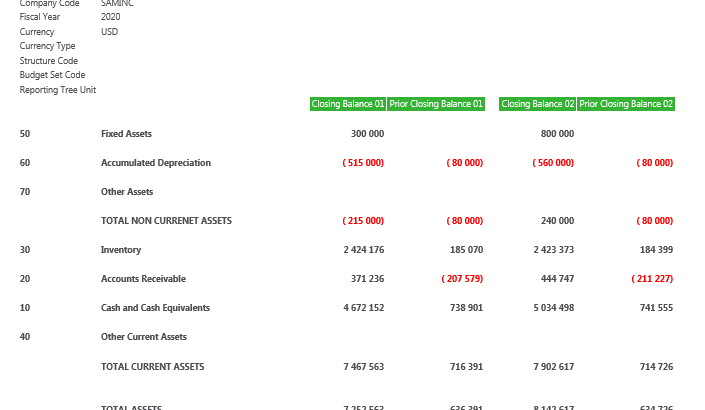Click the Budget Set Code label
705x410 pixels.
click(52, 75)
